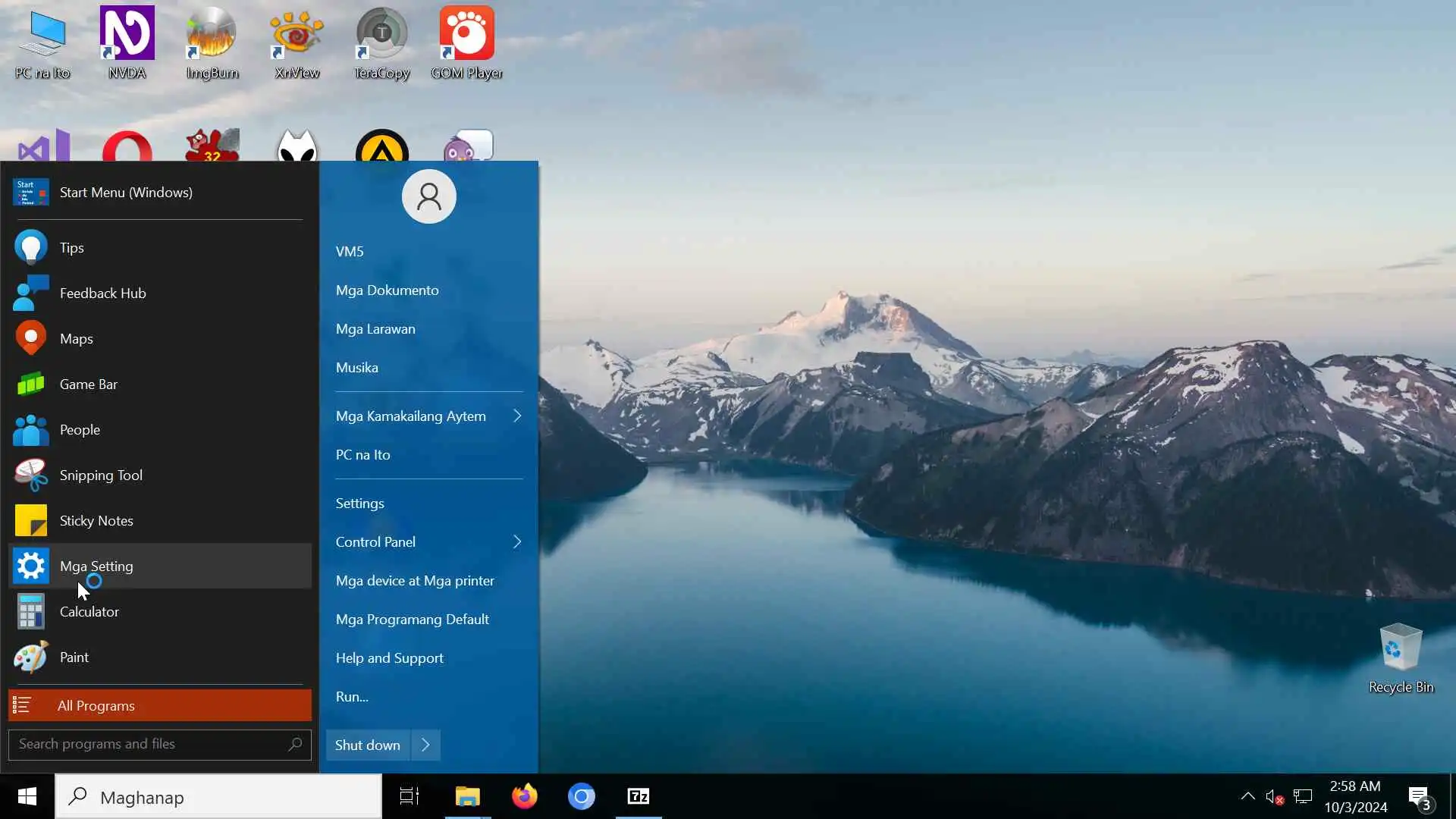This screenshot has height=819, width=1456.
Task: Click the Shut down button
Action: point(368,745)
